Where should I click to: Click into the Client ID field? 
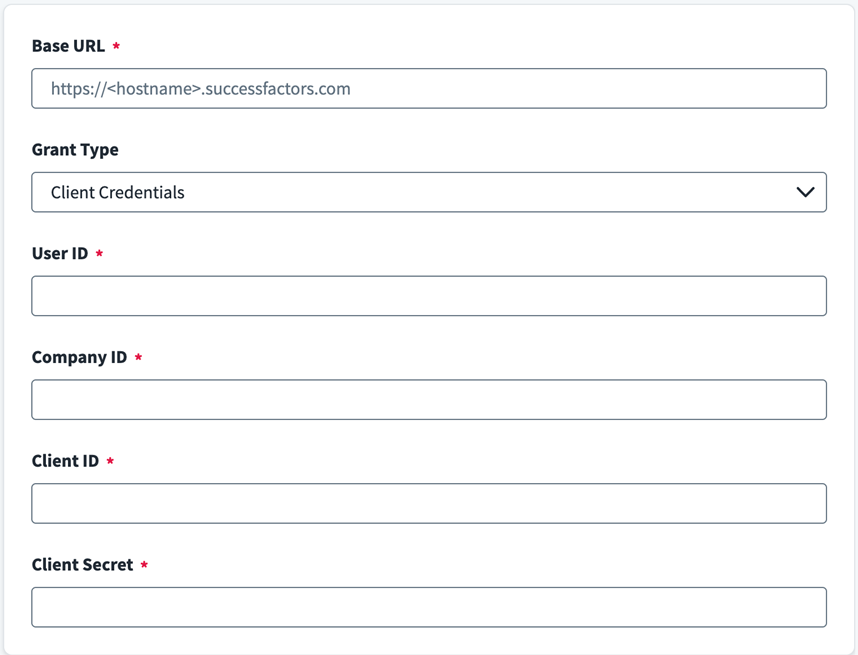[x=428, y=504]
